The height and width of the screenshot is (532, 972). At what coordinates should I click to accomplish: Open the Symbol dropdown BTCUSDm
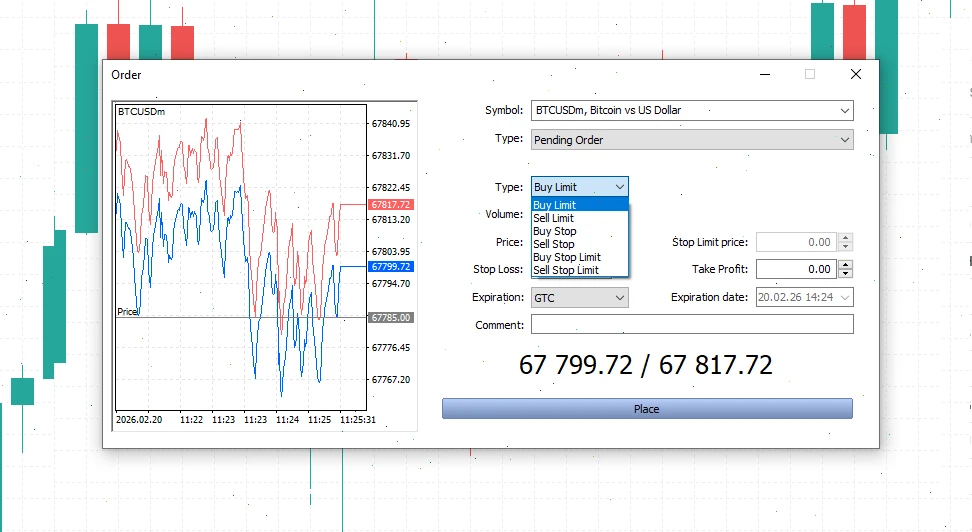coord(692,110)
